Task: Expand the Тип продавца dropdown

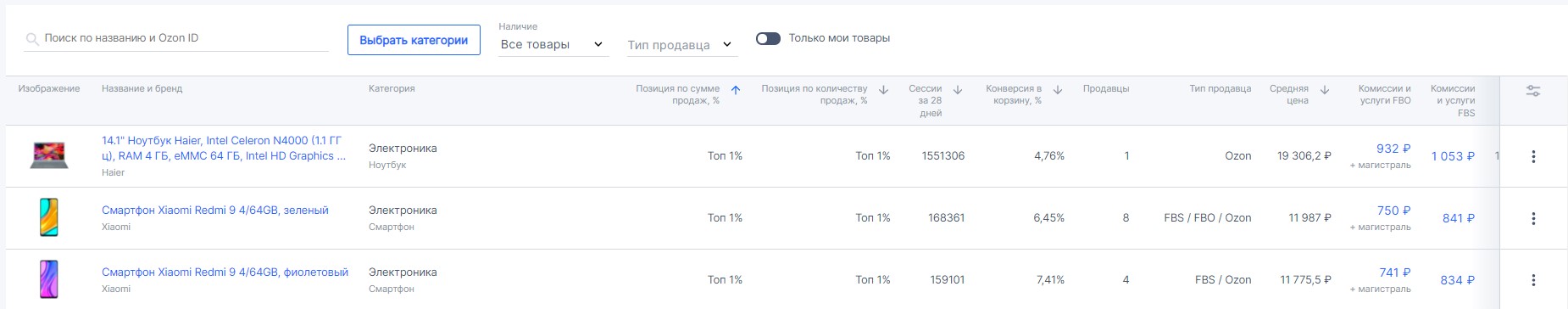Action: point(681,45)
